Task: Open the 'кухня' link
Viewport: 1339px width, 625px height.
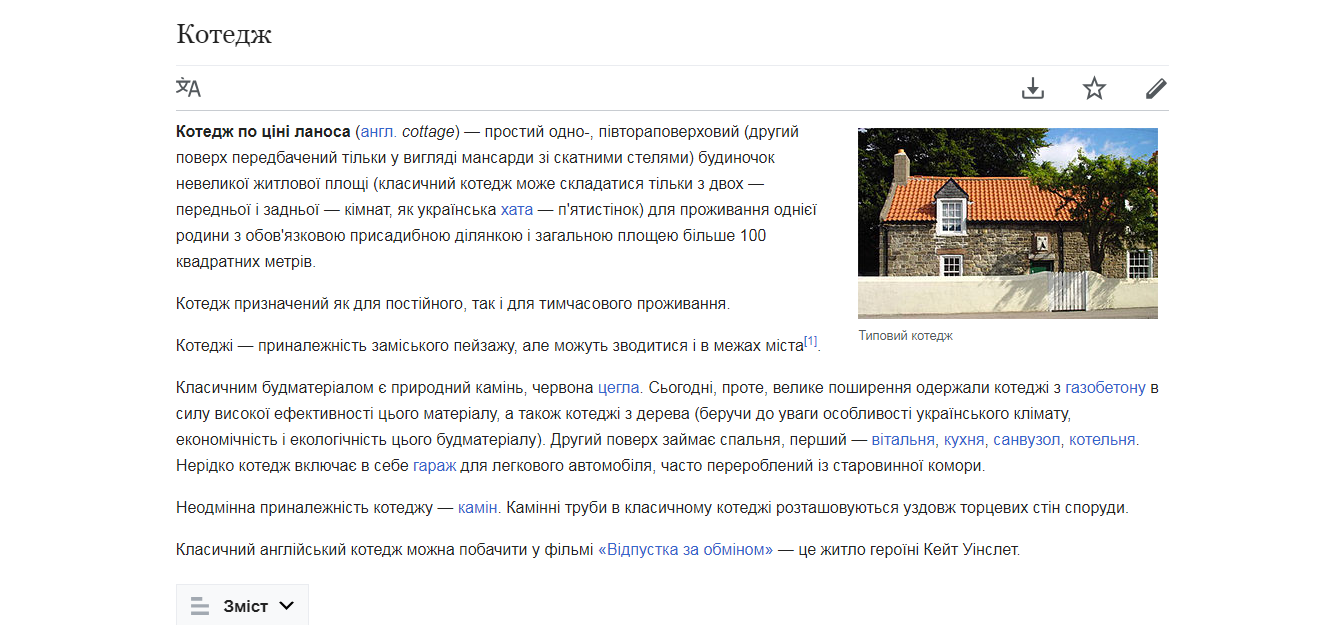Action: [x=964, y=440]
